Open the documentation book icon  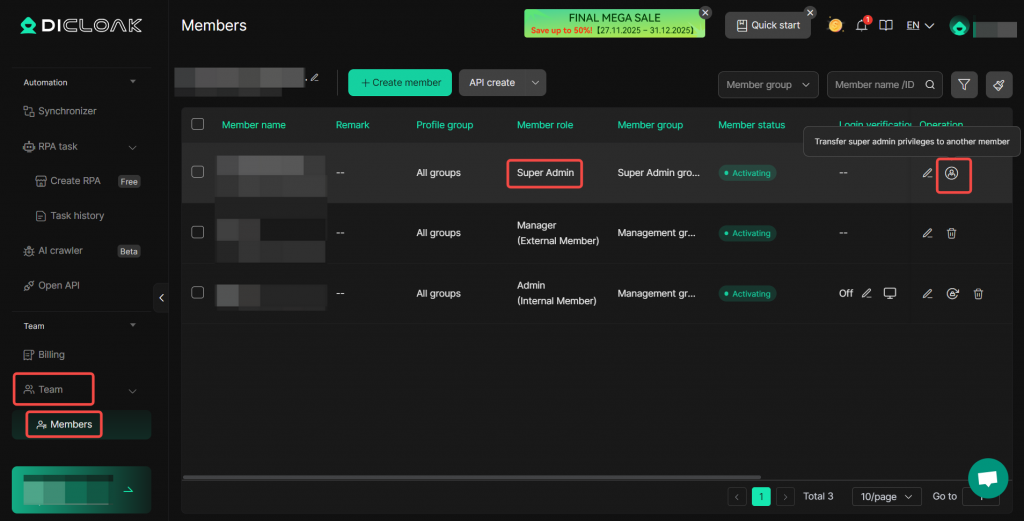point(885,25)
